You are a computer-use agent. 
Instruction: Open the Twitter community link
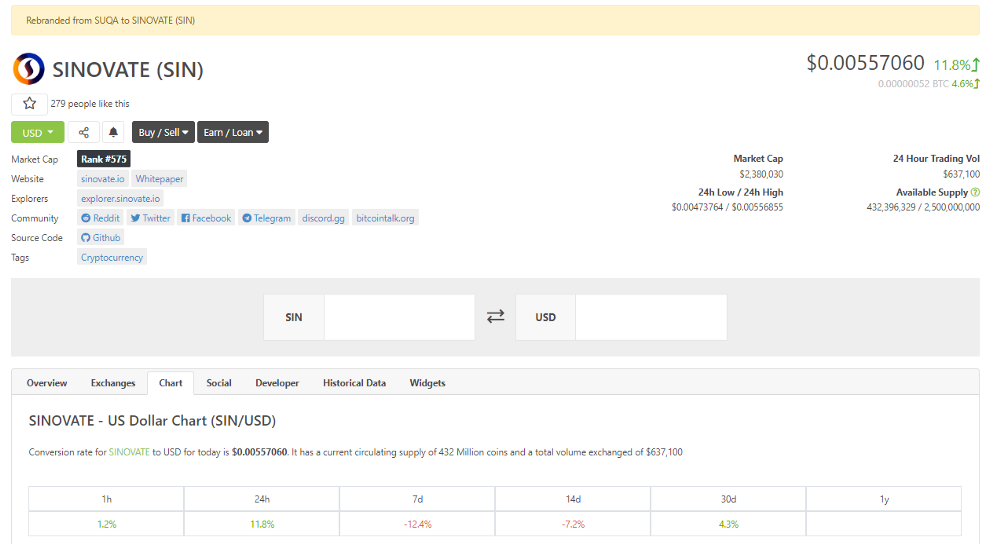tap(151, 218)
